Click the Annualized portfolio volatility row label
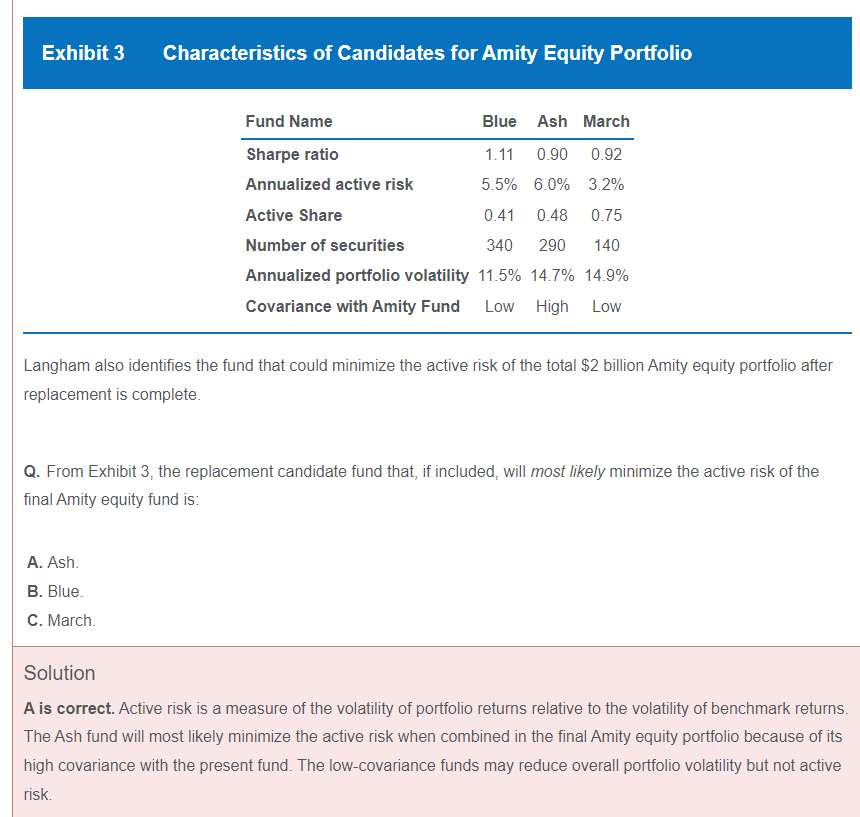Viewport: 860px width, 817px height. pos(357,275)
